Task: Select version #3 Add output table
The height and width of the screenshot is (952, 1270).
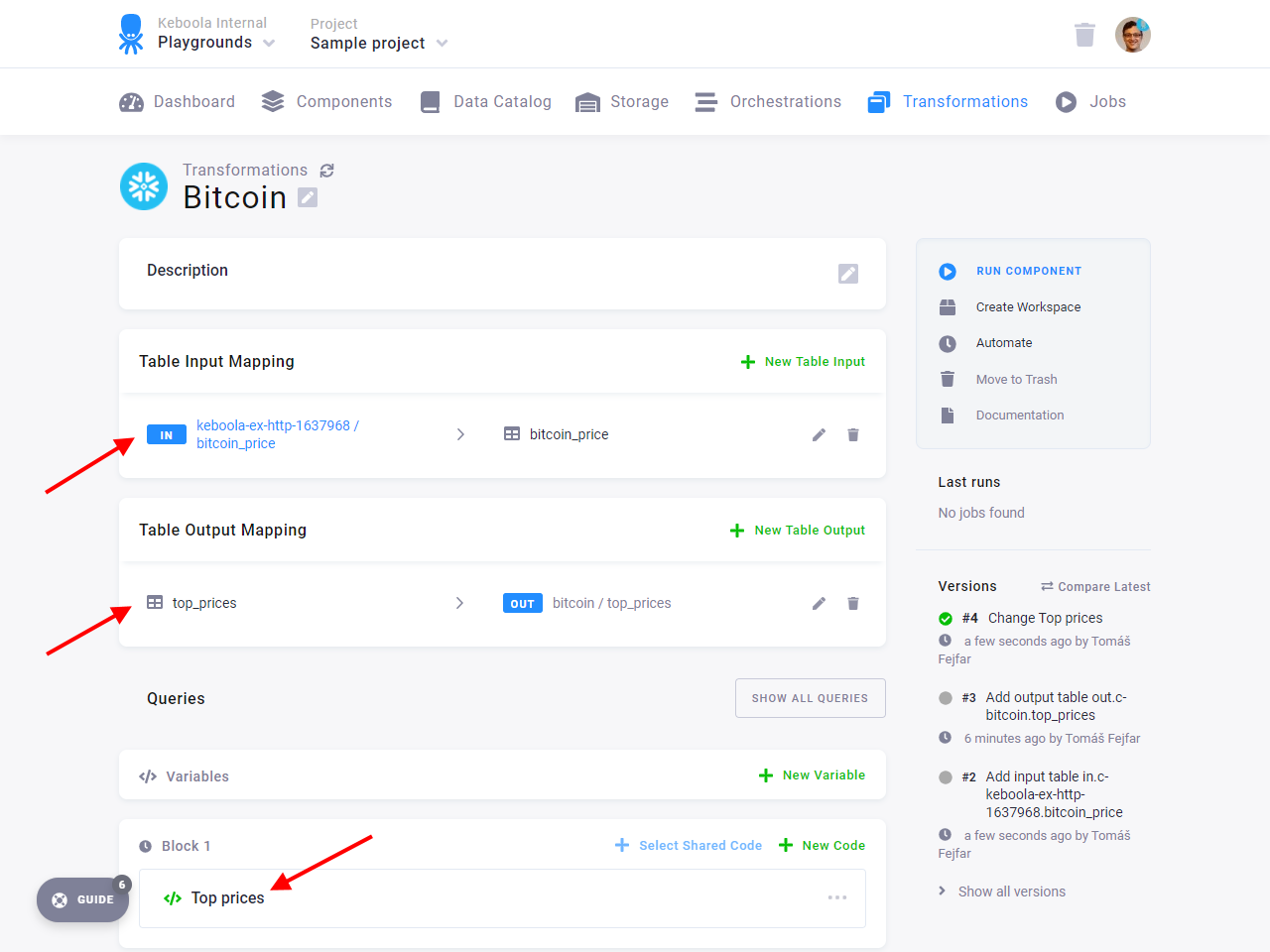Action: [x=1044, y=706]
